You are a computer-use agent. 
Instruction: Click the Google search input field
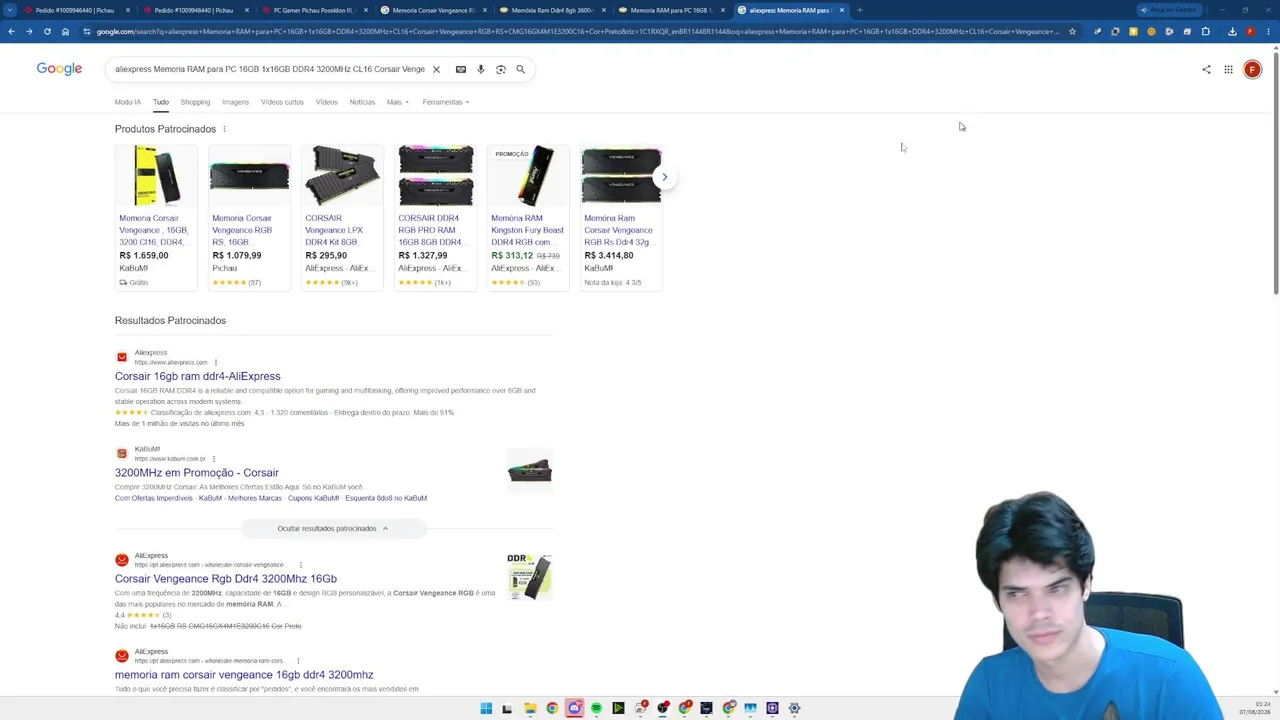270,69
